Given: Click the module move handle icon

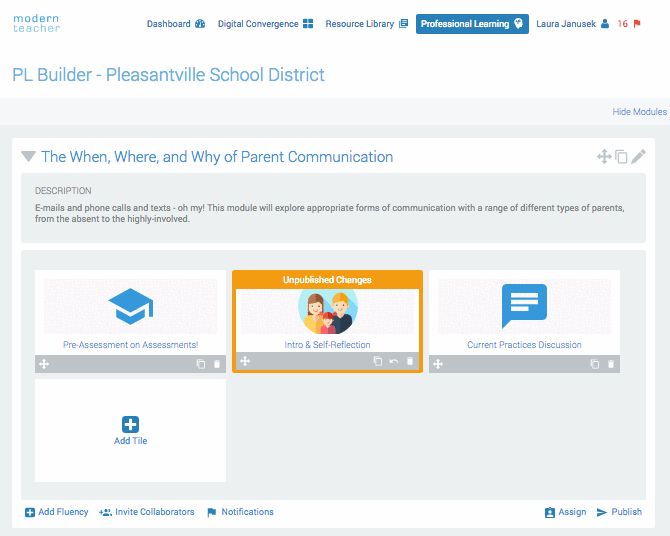Looking at the screenshot, I should (x=604, y=156).
